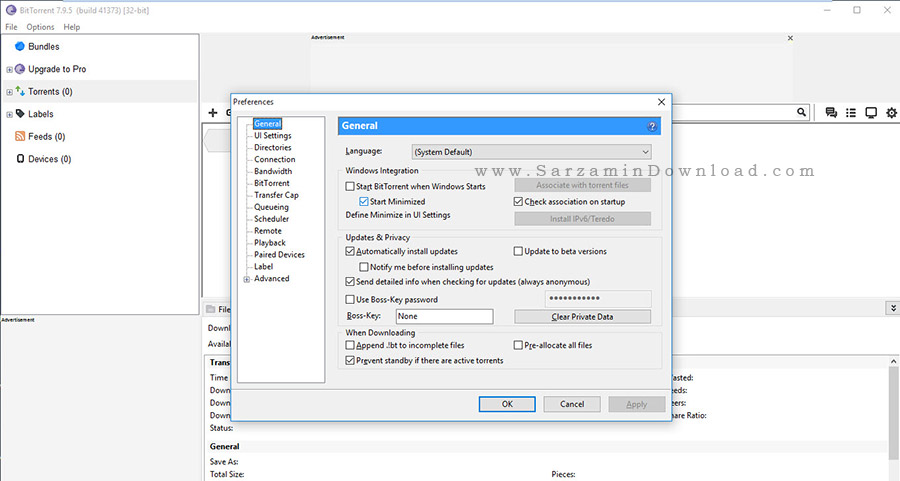Image resolution: width=900 pixels, height=481 pixels.
Task: Click the Apply button
Action: pyautogui.click(x=637, y=404)
